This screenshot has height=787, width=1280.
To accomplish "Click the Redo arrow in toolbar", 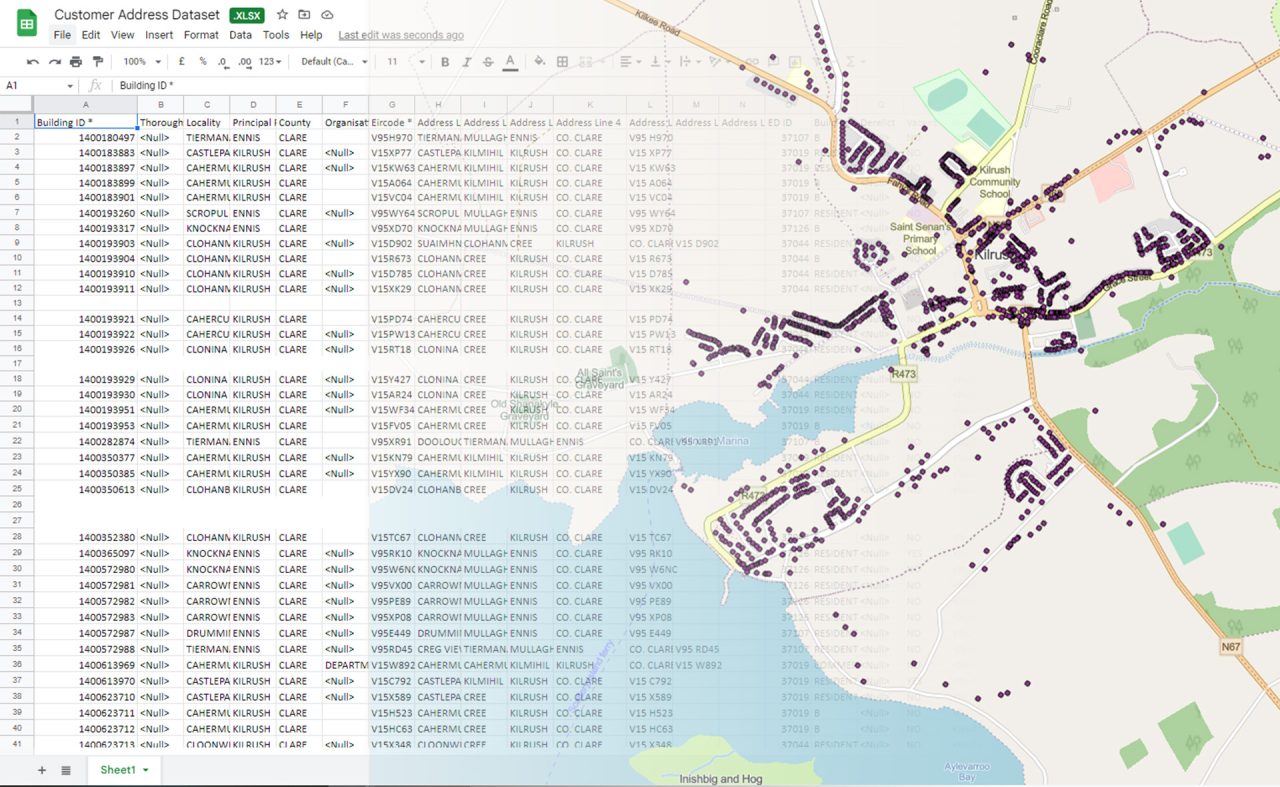I will pos(54,62).
